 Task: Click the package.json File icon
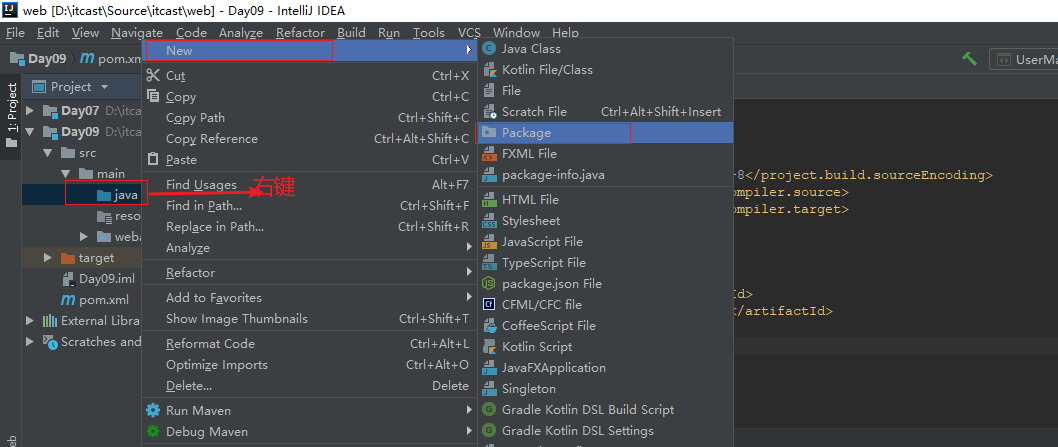pos(489,284)
